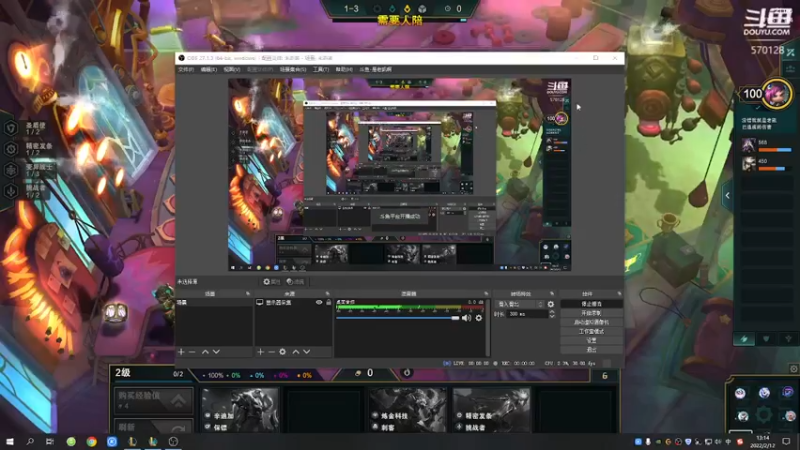Click the refresh shop button in the game
The image size is (800, 450).
point(154,427)
